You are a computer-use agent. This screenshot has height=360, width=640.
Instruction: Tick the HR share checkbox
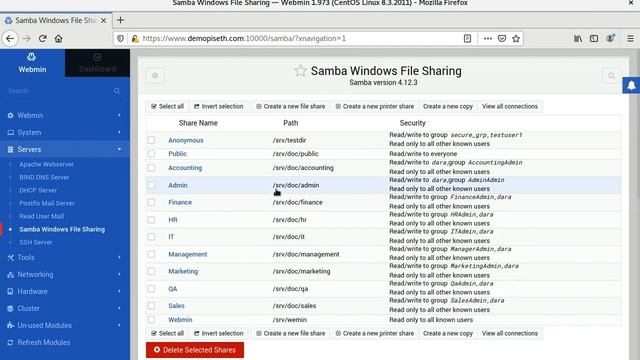[x=151, y=220]
